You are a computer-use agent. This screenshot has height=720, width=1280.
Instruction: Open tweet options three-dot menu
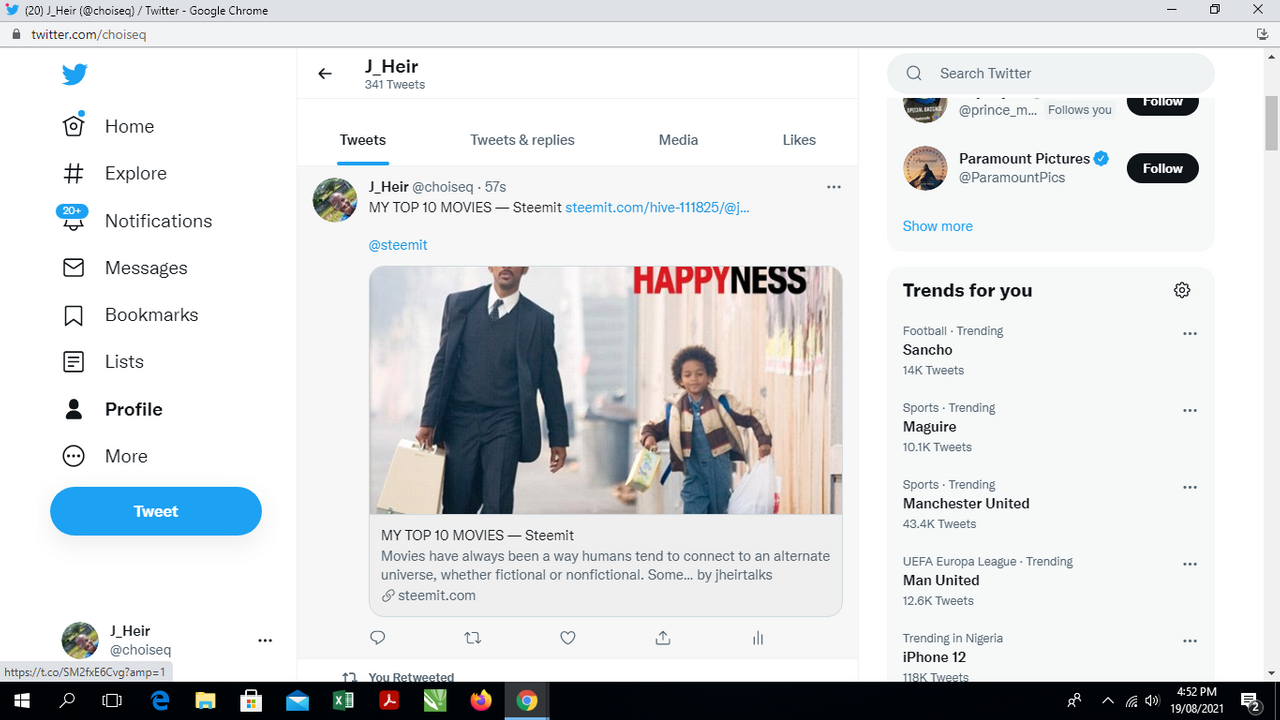(834, 187)
